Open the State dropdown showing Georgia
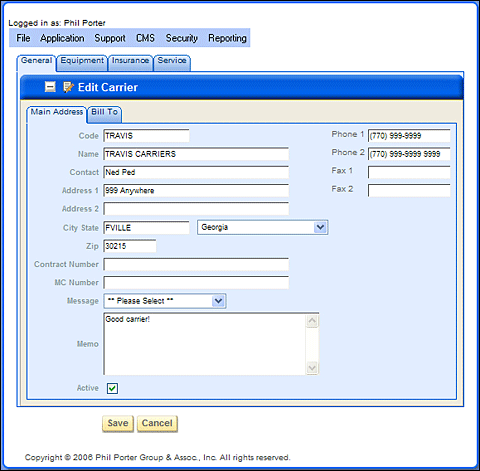 tap(262, 227)
